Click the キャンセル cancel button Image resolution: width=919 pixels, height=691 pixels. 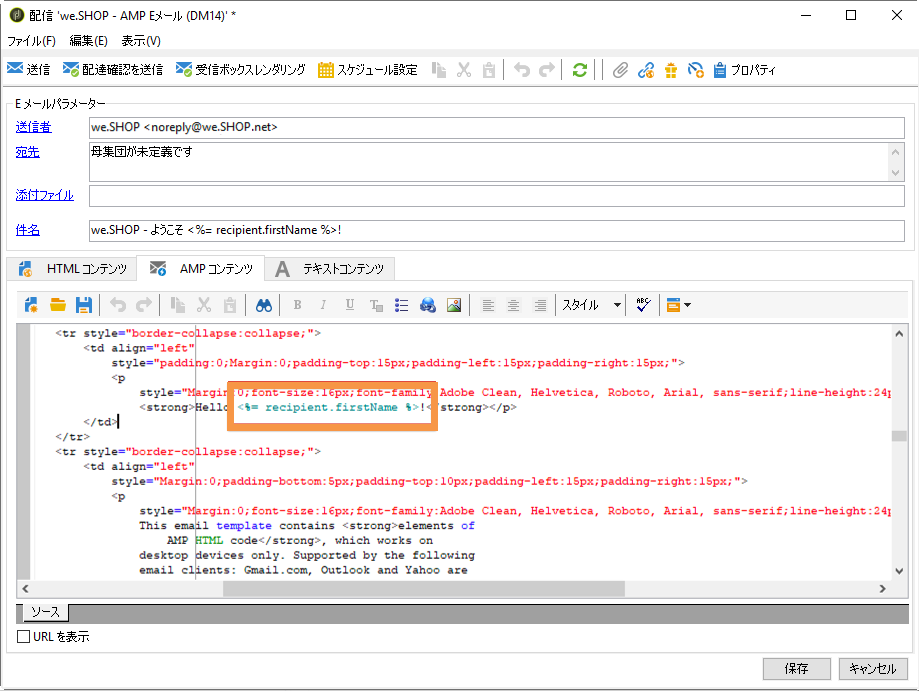pyautogui.click(x=873, y=669)
